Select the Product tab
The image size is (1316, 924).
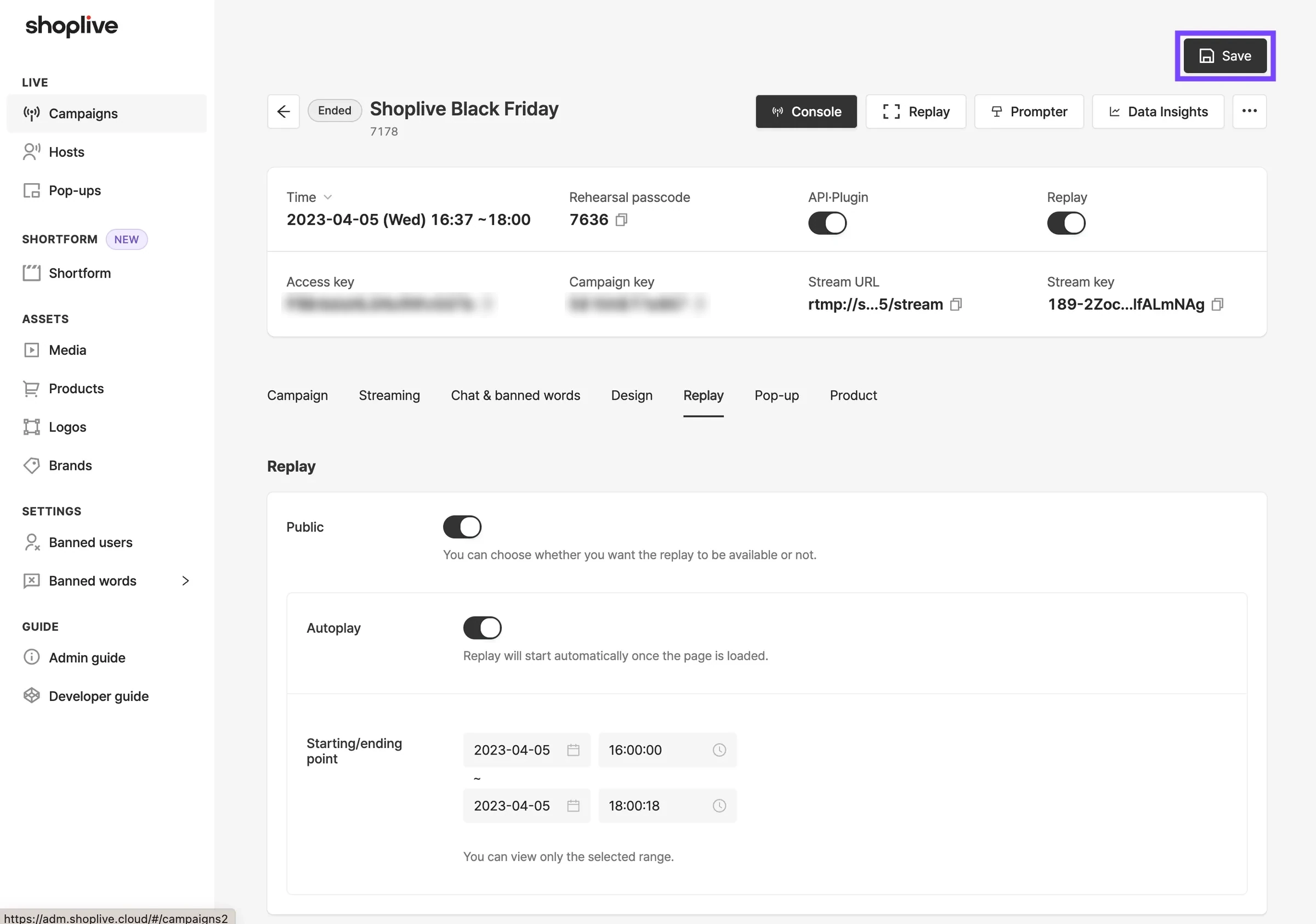click(853, 395)
